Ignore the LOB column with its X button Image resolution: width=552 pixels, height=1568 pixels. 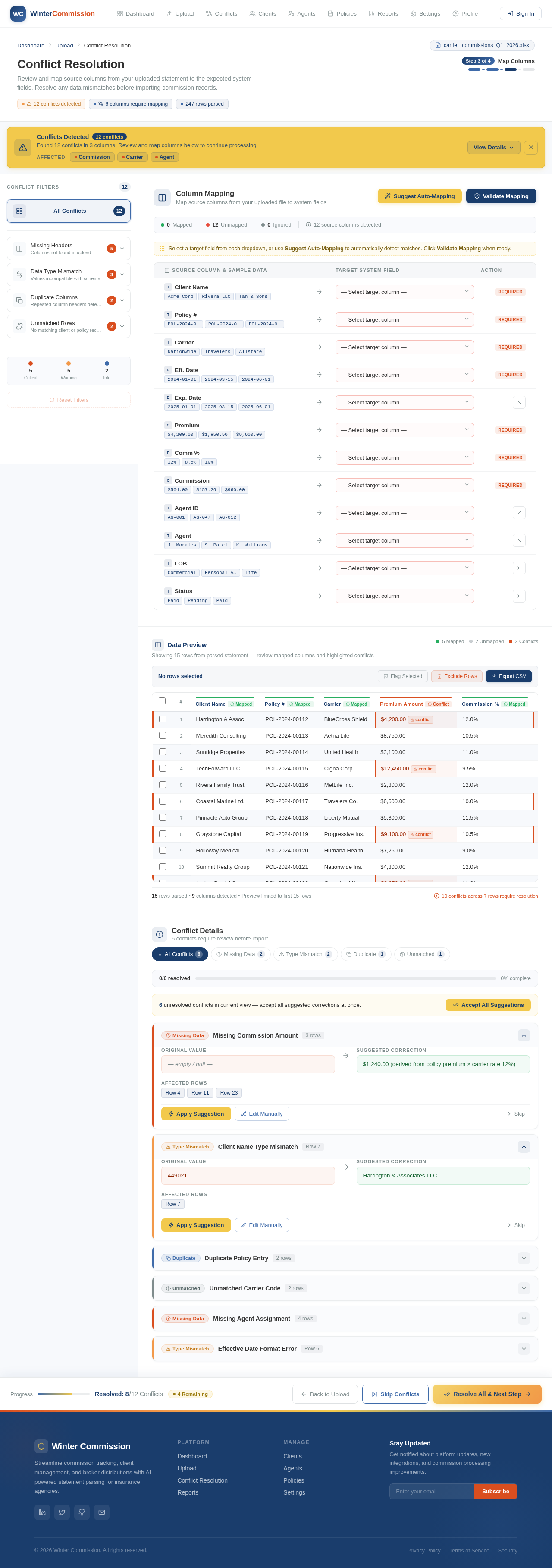point(518,568)
